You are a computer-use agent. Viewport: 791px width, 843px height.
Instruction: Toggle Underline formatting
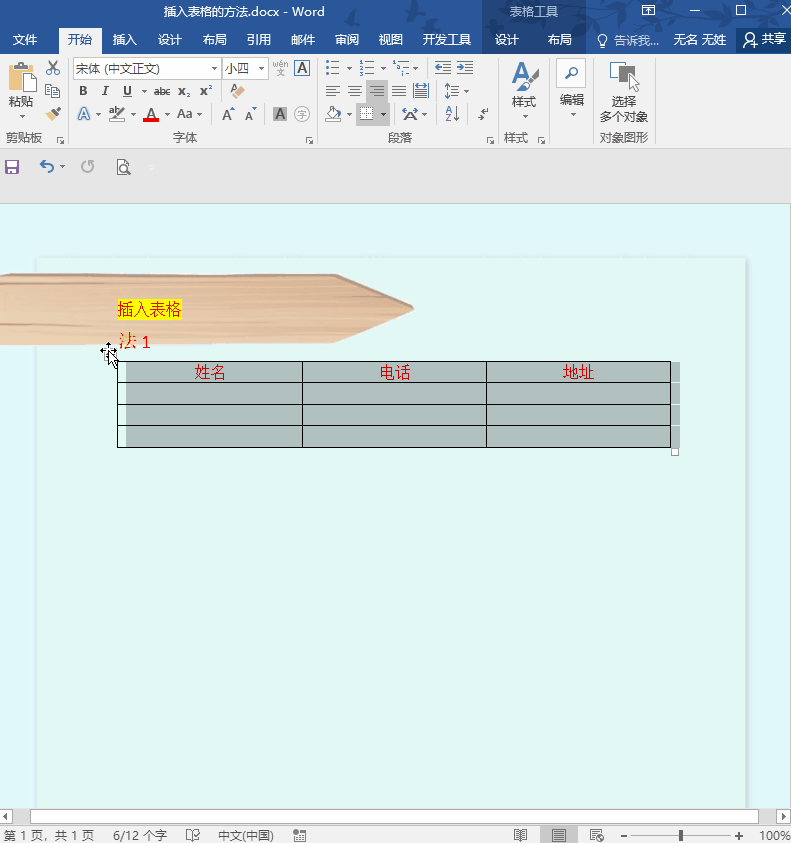click(x=127, y=91)
